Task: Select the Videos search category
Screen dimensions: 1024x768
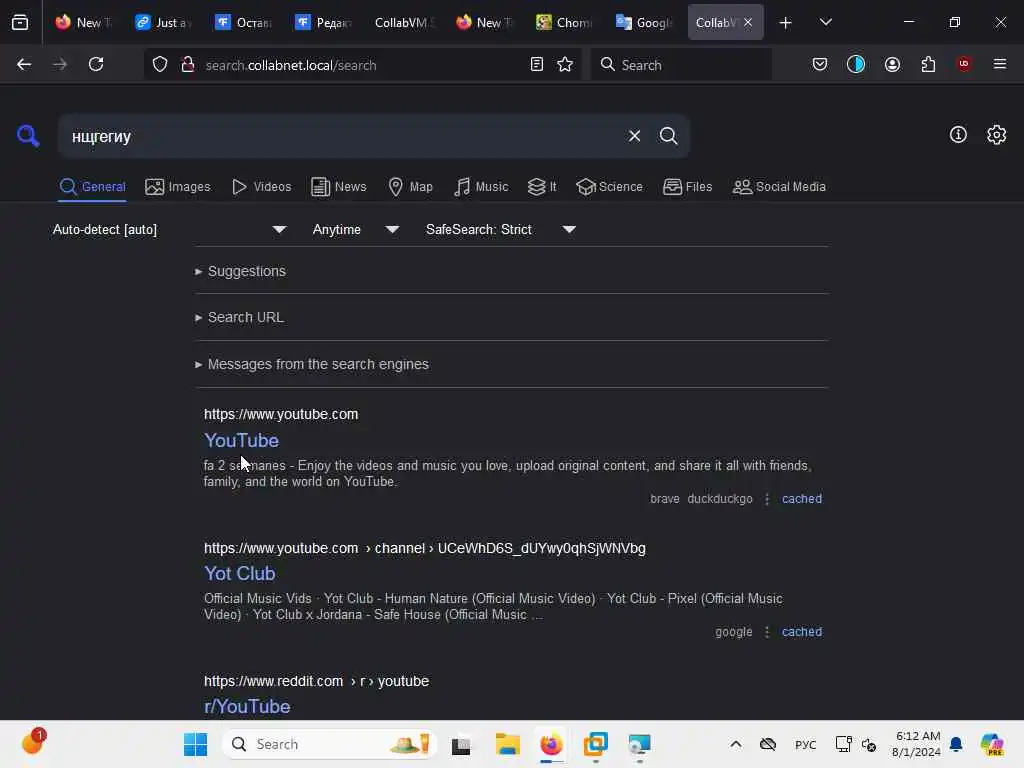Action: coord(262,187)
